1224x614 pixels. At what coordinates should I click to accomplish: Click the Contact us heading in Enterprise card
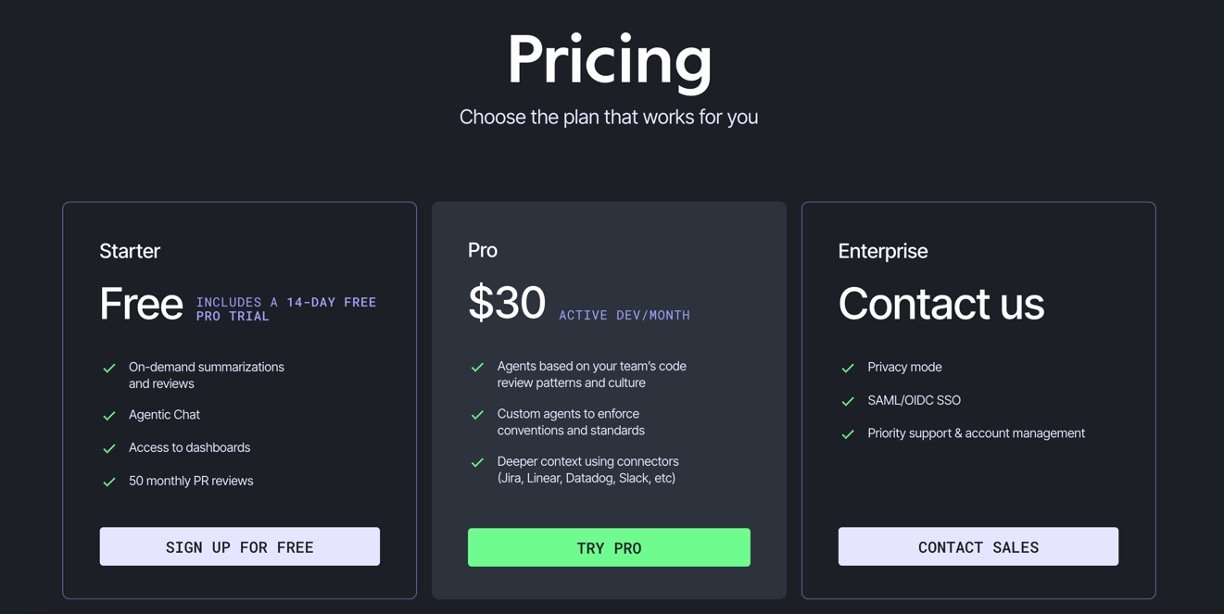[941, 304]
